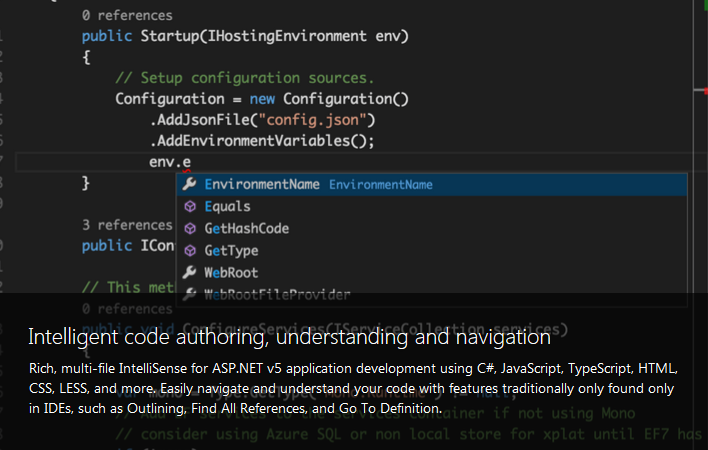Image resolution: width=708 pixels, height=450 pixels.
Task: Click the "Intelligent code authoring" caption heading
Action: coord(289,336)
